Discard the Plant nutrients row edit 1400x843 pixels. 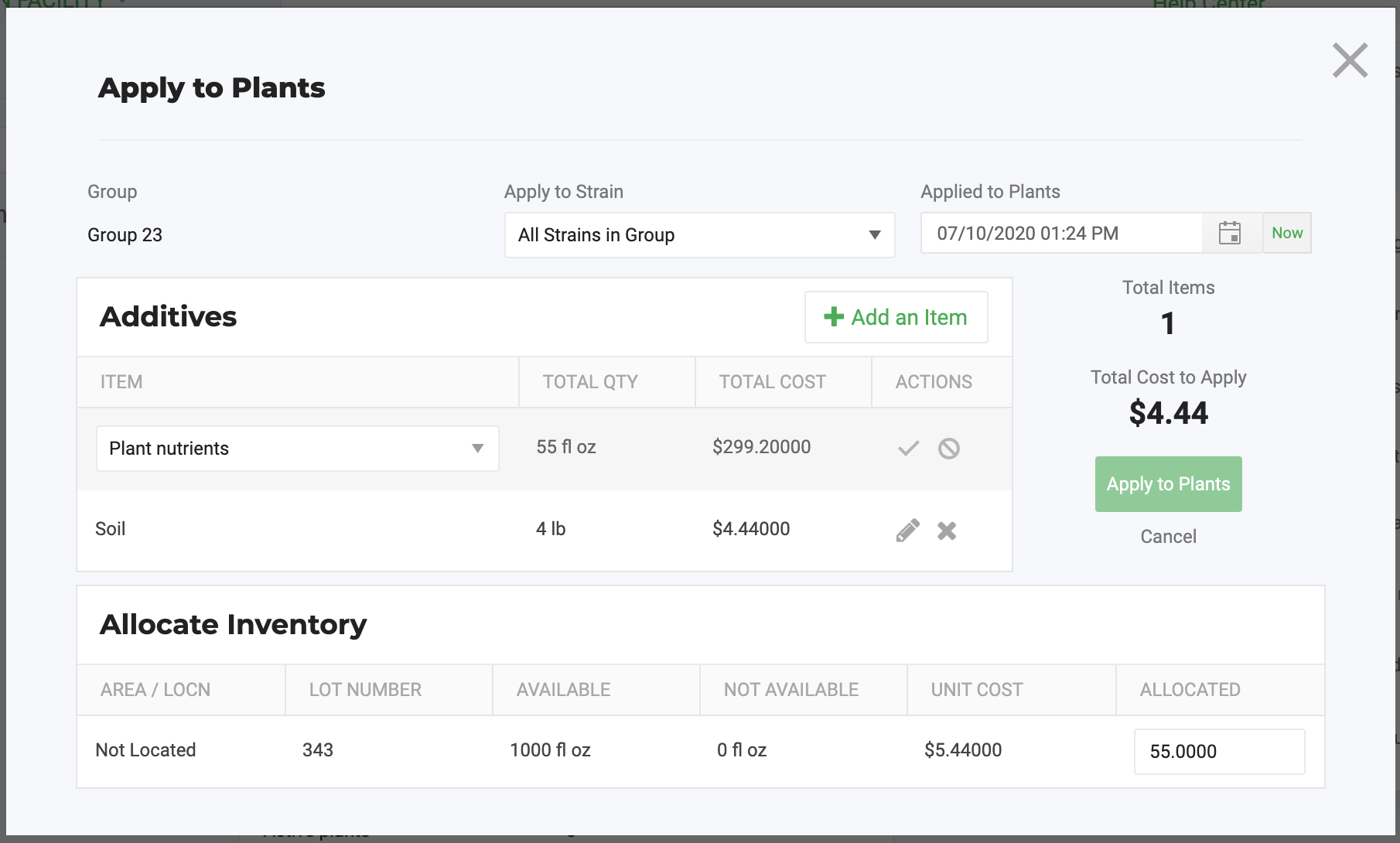click(x=948, y=449)
